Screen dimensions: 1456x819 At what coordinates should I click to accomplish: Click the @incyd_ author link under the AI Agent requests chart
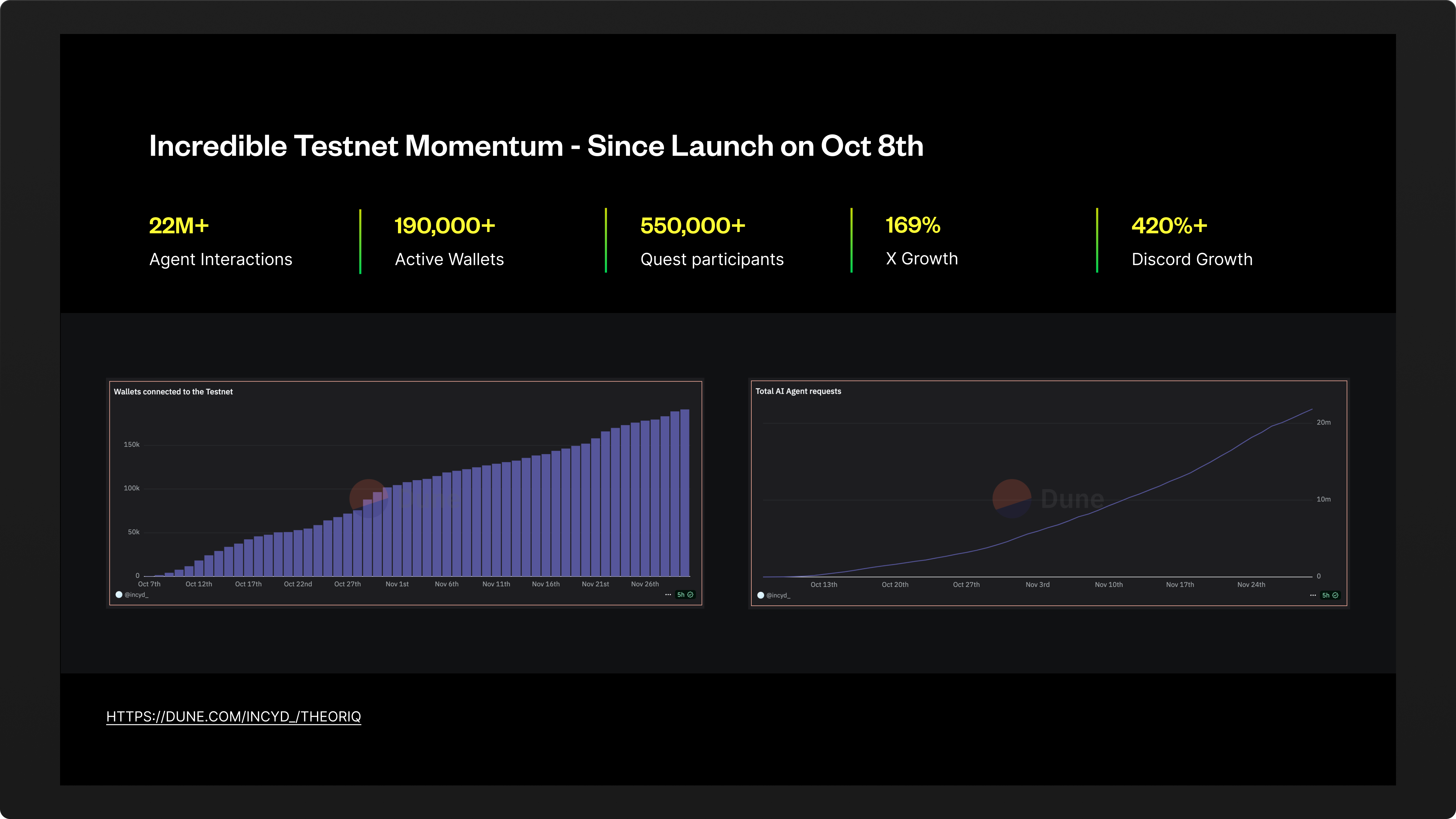click(778, 595)
